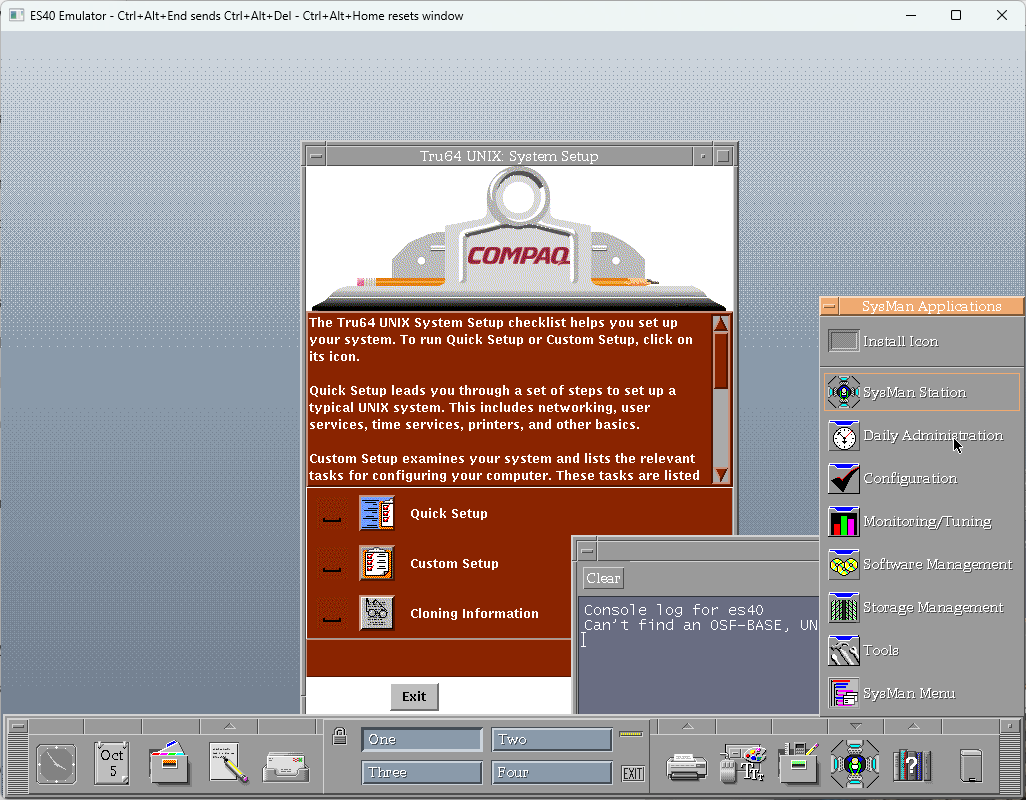Open the SysMan Applications subpanel window menu
This screenshot has height=800, width=1026.
pyautogui.click(x=830, y=306)
